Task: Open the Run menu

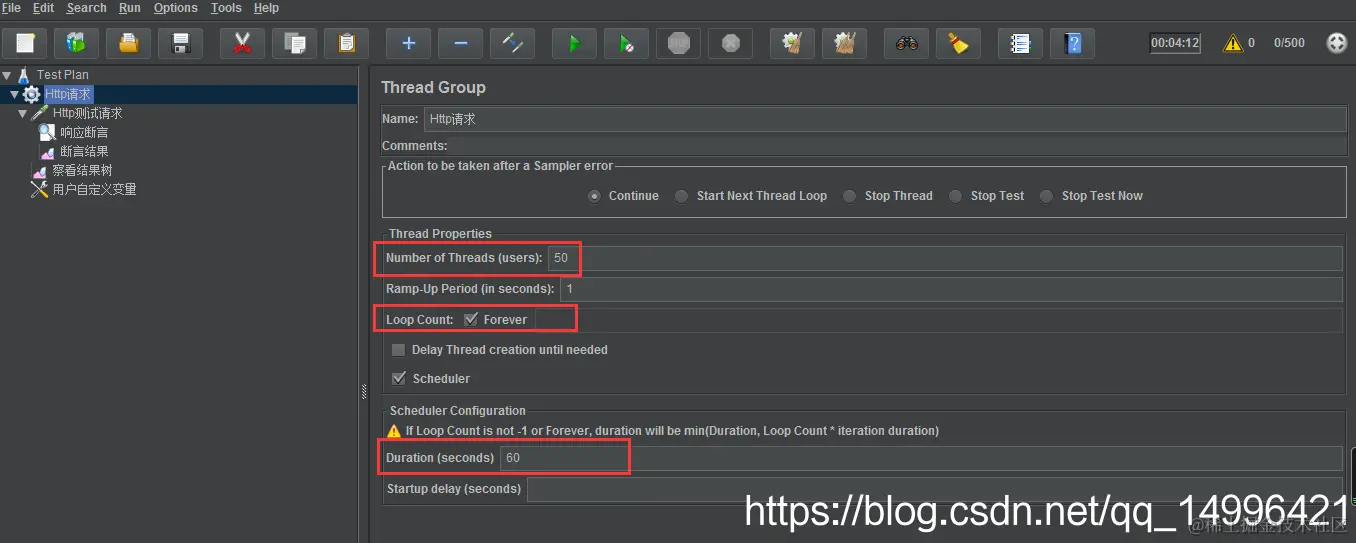Action: (129, 8)
